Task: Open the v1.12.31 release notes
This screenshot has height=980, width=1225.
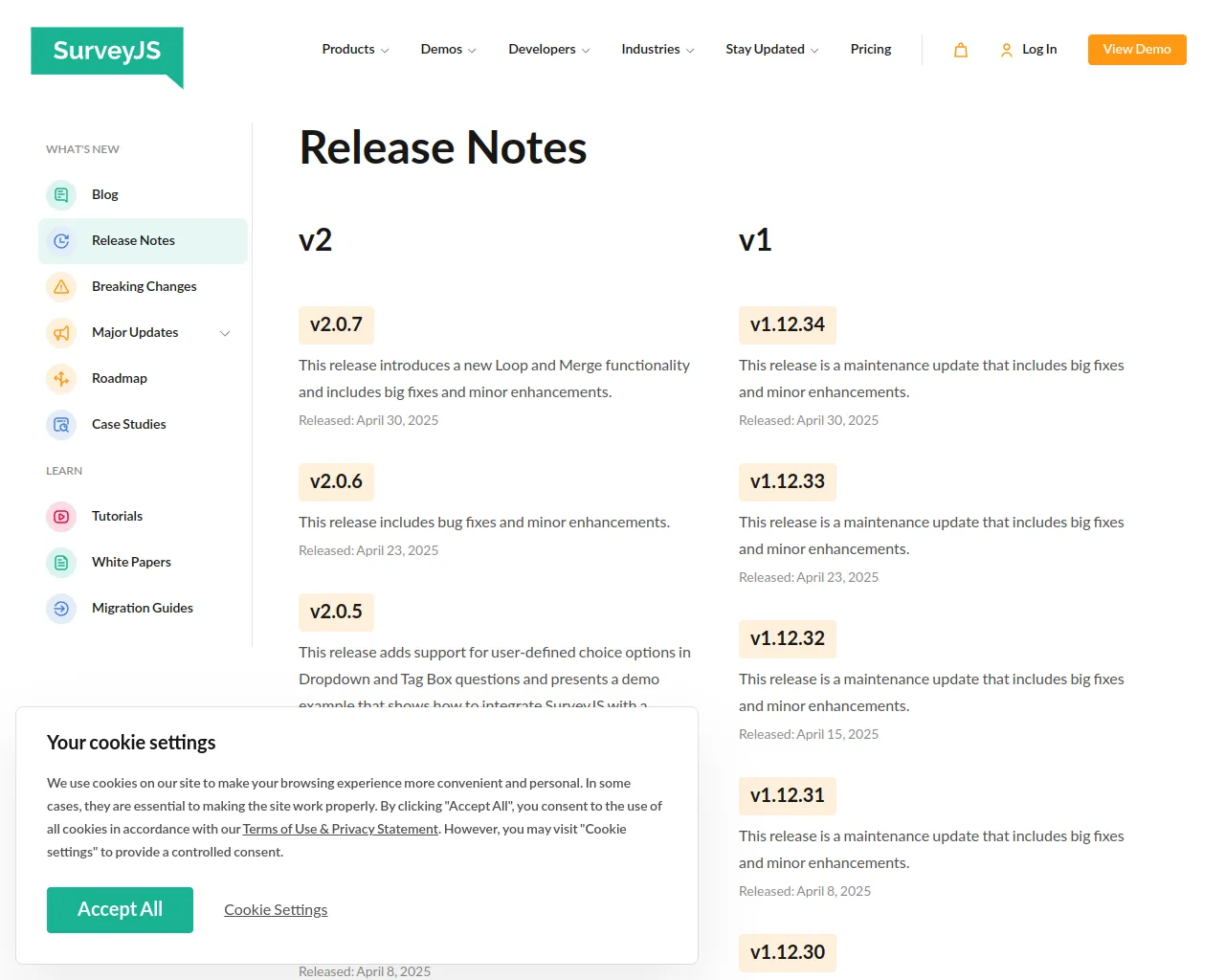Action: 788,796
